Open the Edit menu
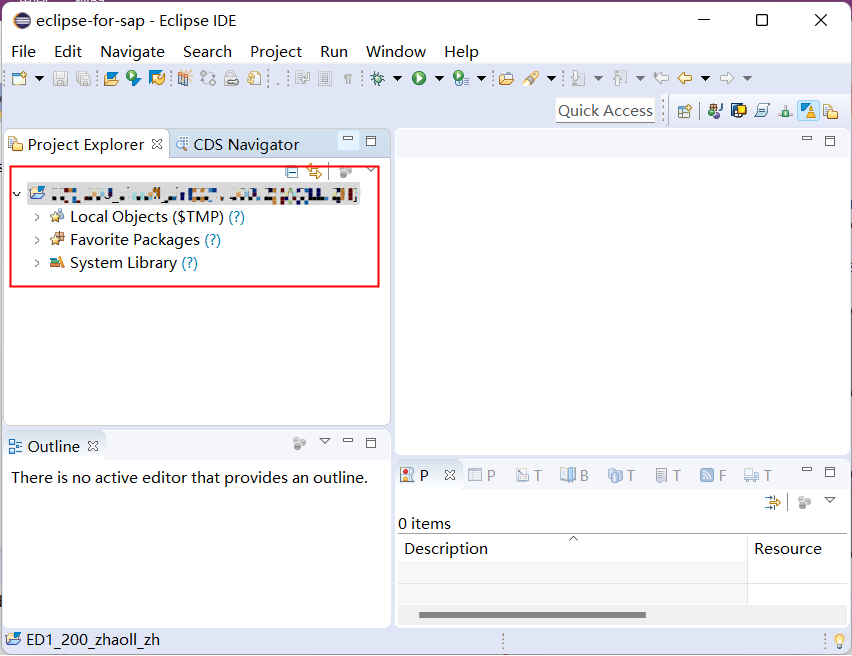Viewport: 852px width, 656px height. [68, 52]
